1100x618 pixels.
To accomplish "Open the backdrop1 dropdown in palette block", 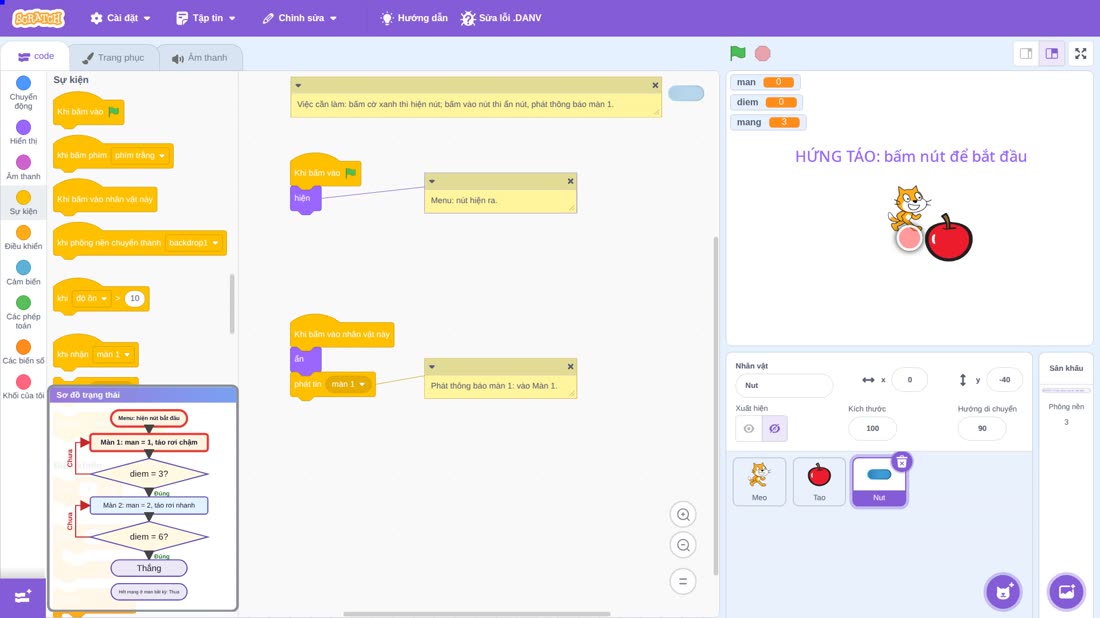I will [x=193, y=243].
